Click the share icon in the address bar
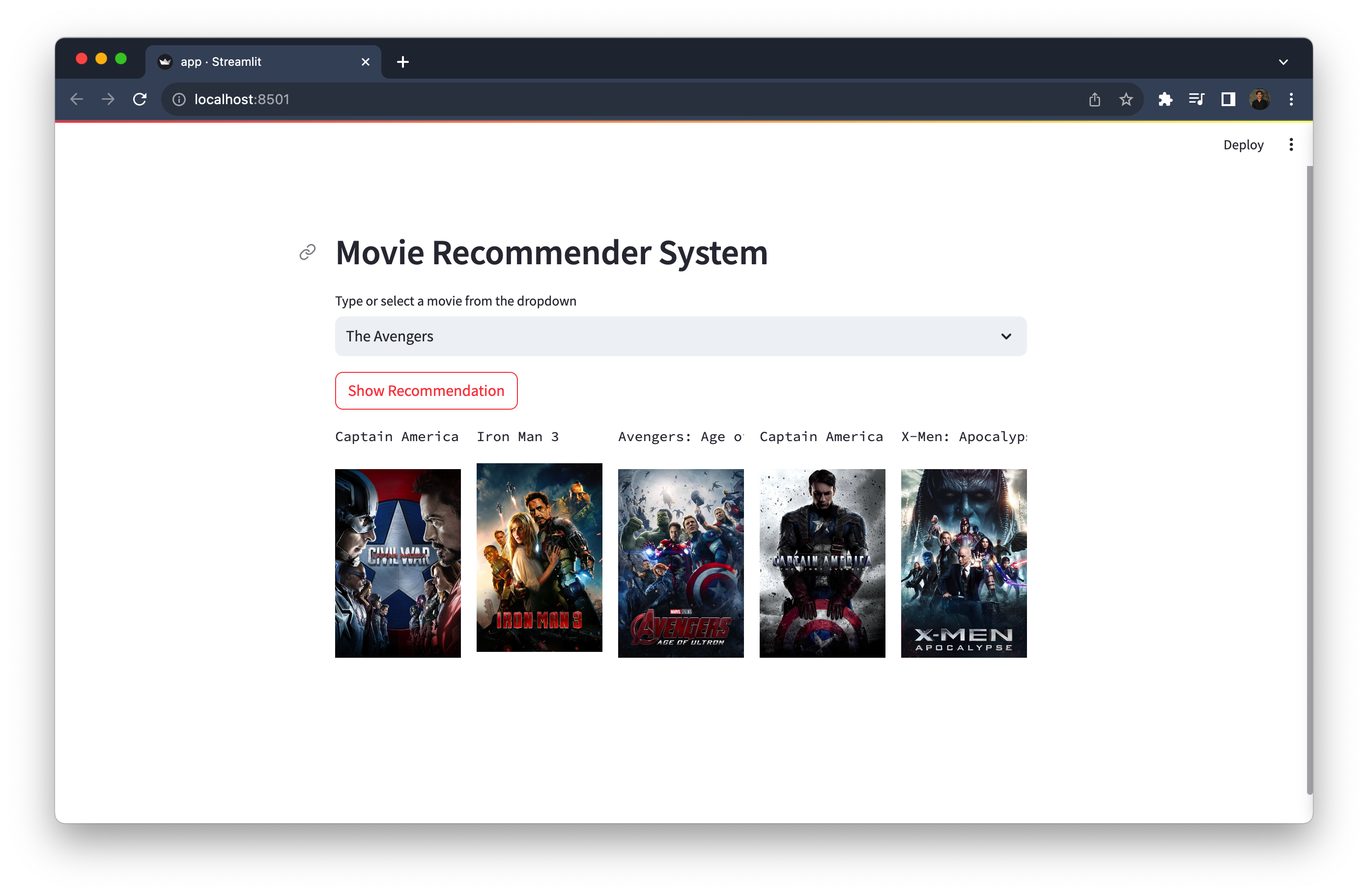The image size is (1368, 896). click(x=1094, y=99)
